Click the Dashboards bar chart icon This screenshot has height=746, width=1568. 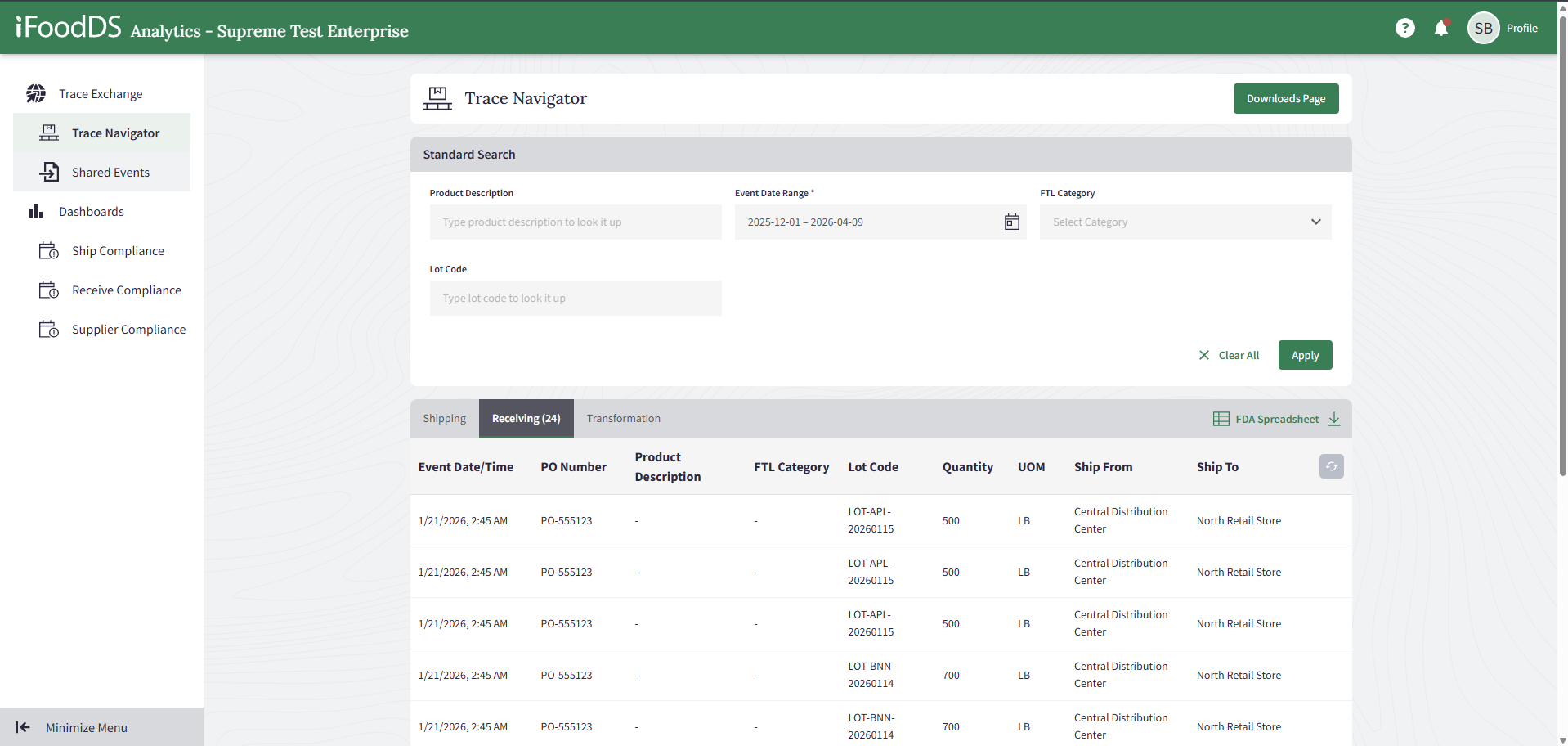[36, 212]
